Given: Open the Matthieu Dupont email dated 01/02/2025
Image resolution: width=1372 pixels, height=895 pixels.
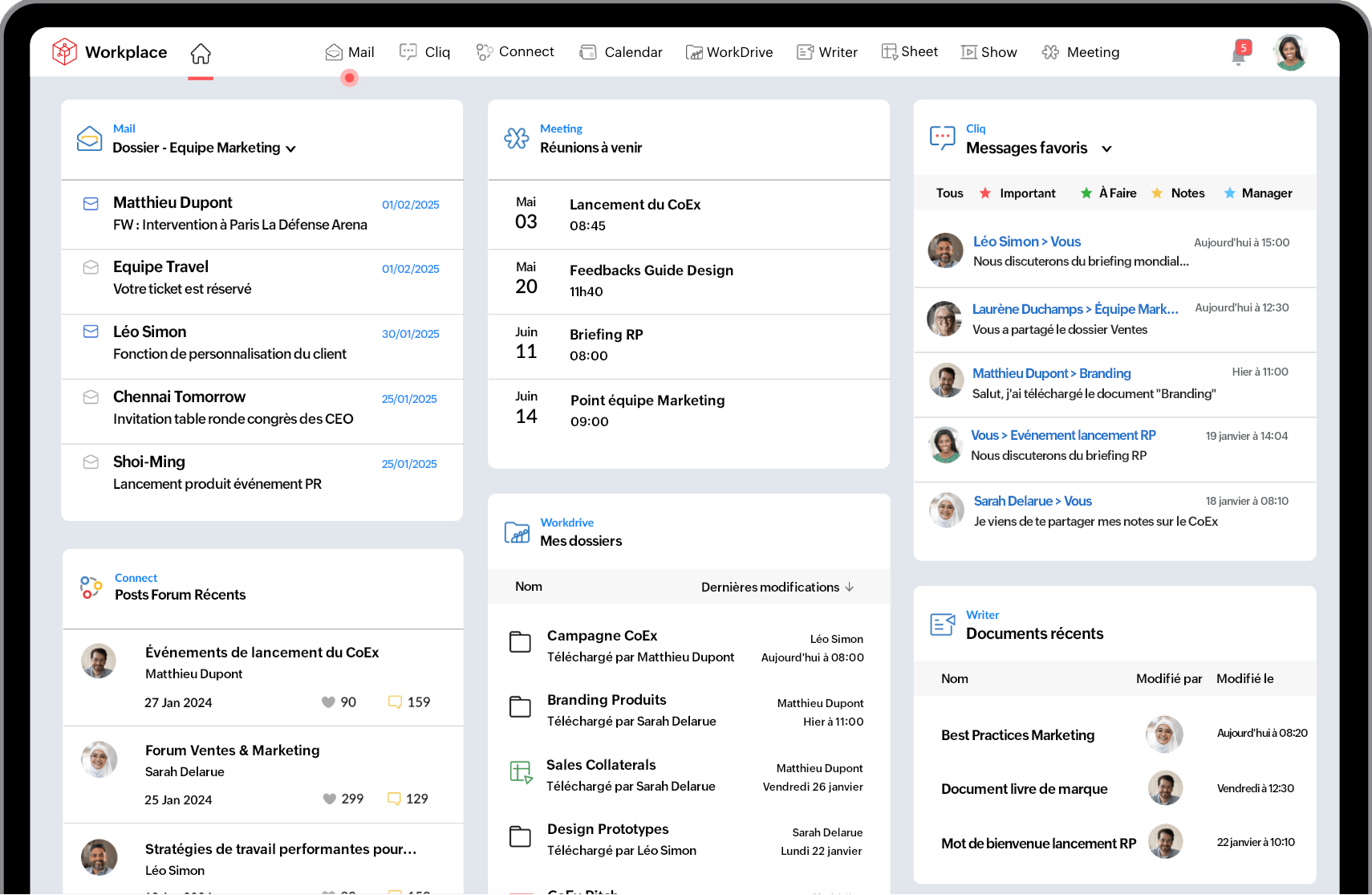Looking at the screenshot, I should click(x=262, y=214).
